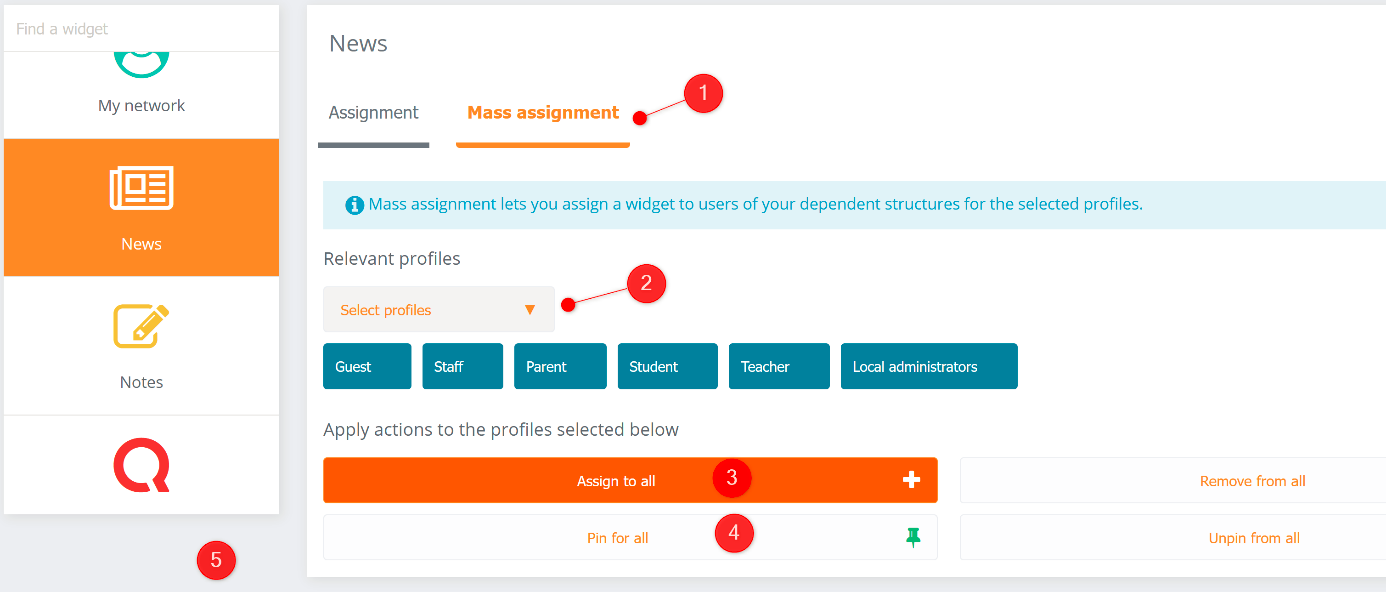Click the Remove from all button
Screen dimensions: 1386x592
tap(1252, 480)
